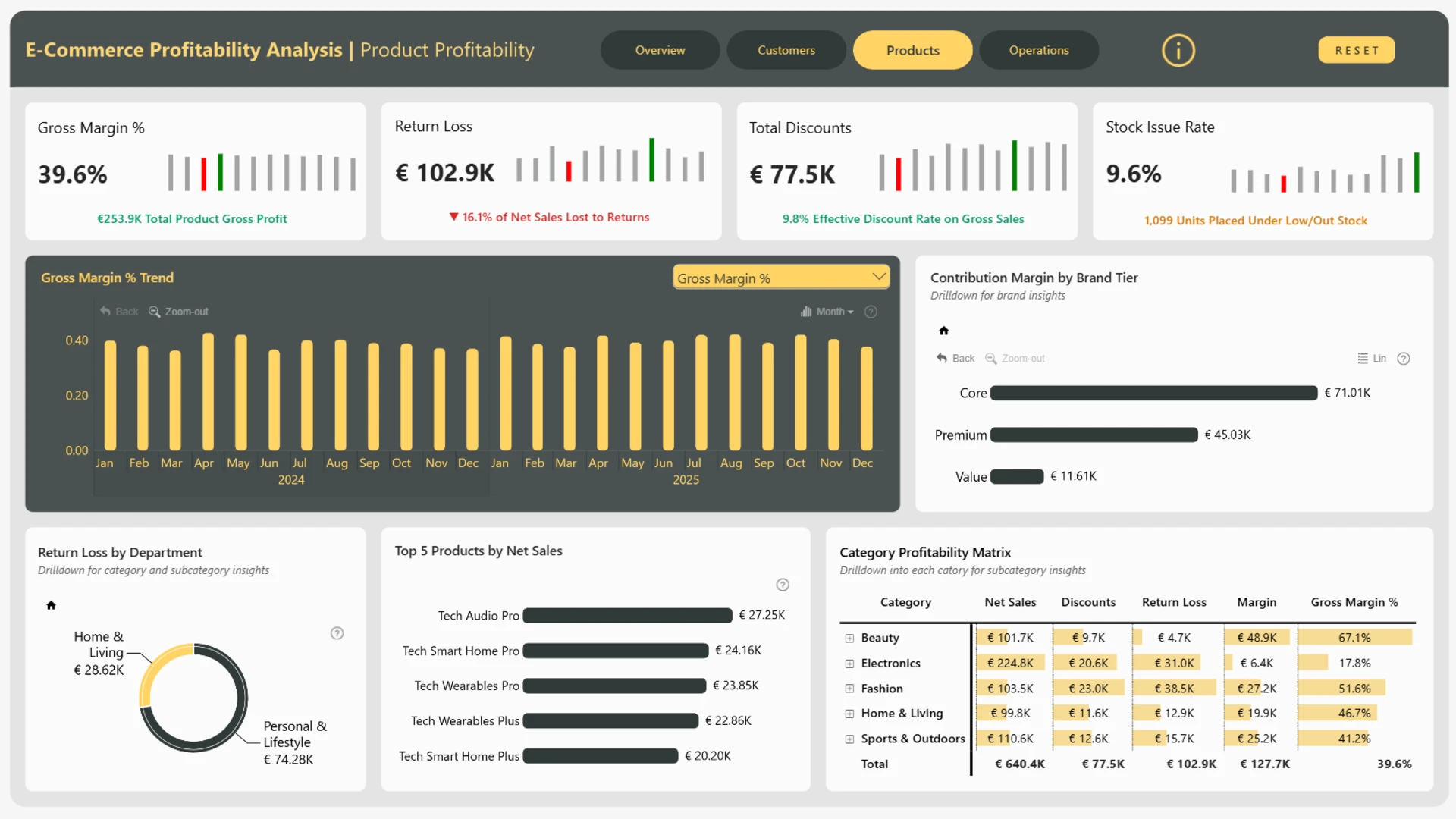Click the Net Sales column header
Image resolution: width=1456 pixels, height=819 pixels.
(x=1010, y=602)
